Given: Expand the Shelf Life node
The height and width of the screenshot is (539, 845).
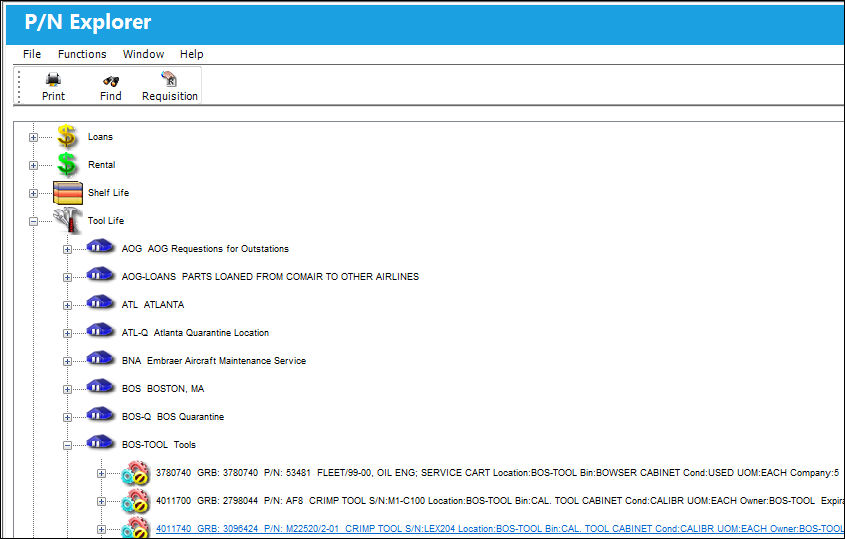Looking at the screenshot, I should 33,194.
